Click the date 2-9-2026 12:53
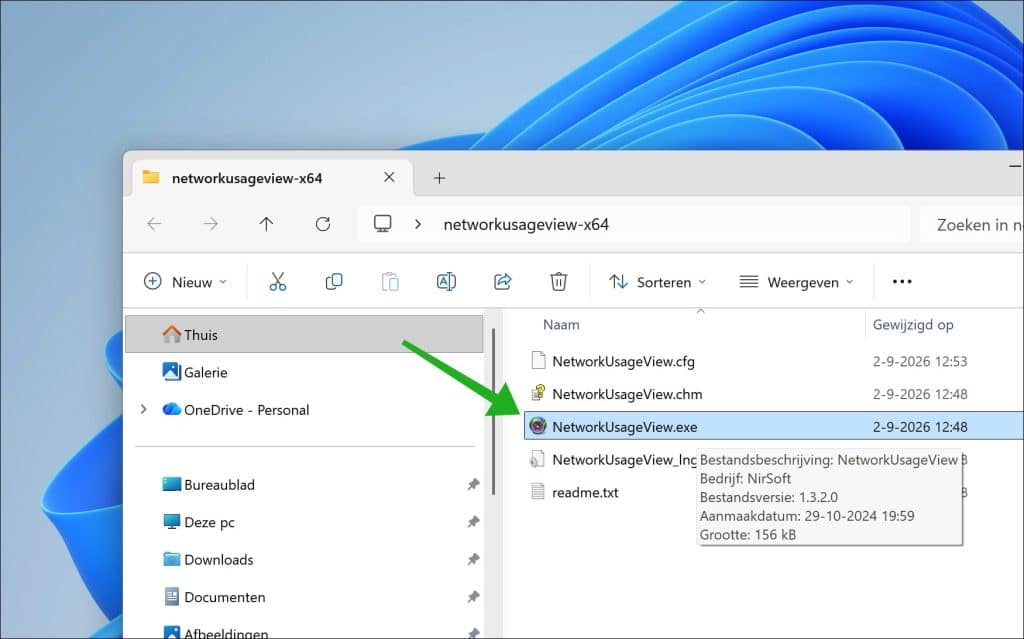The width and height of the screenshot is (1024, 639). 920,361
